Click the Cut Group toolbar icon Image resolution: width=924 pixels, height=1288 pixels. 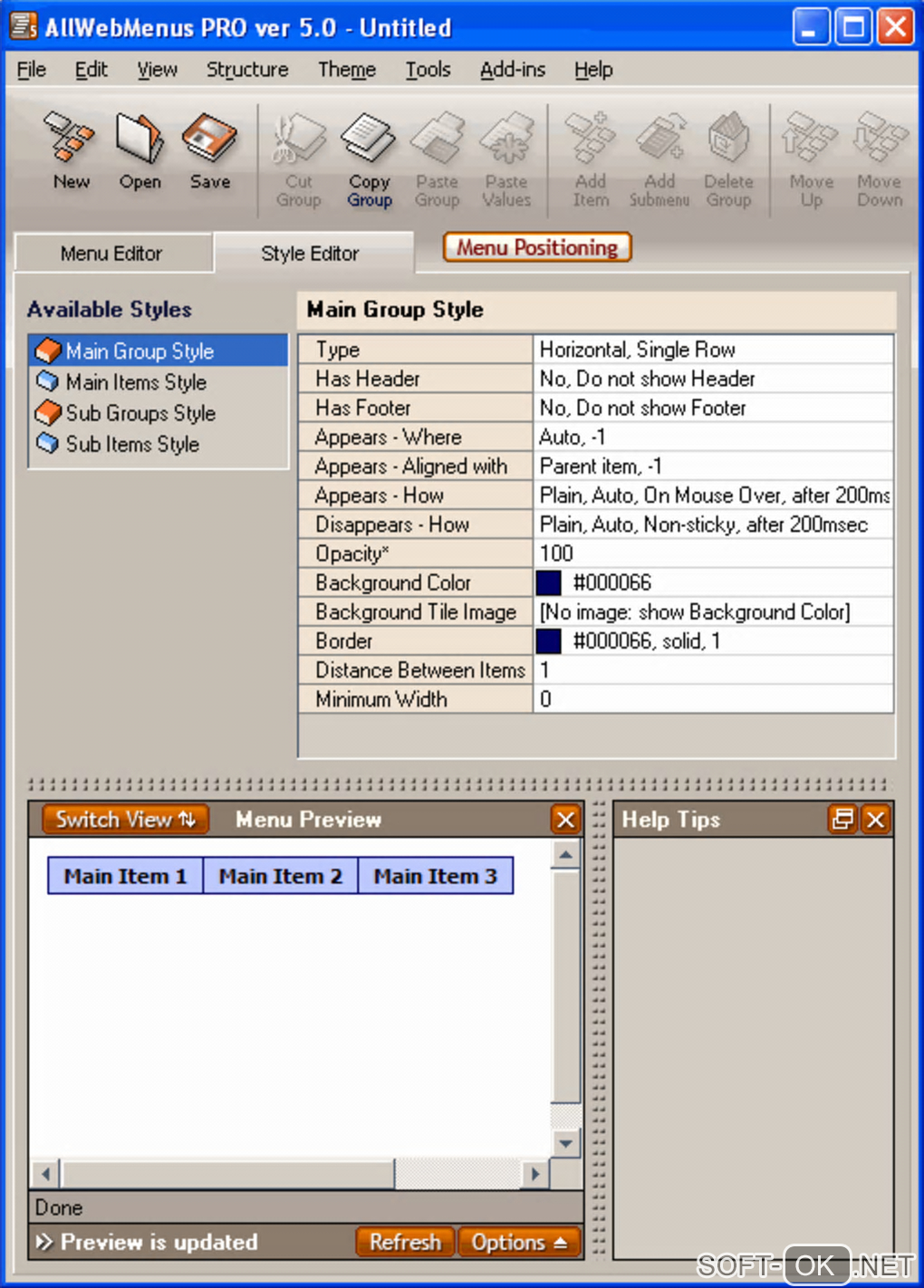pyautogui.click(x=299, y=161)
